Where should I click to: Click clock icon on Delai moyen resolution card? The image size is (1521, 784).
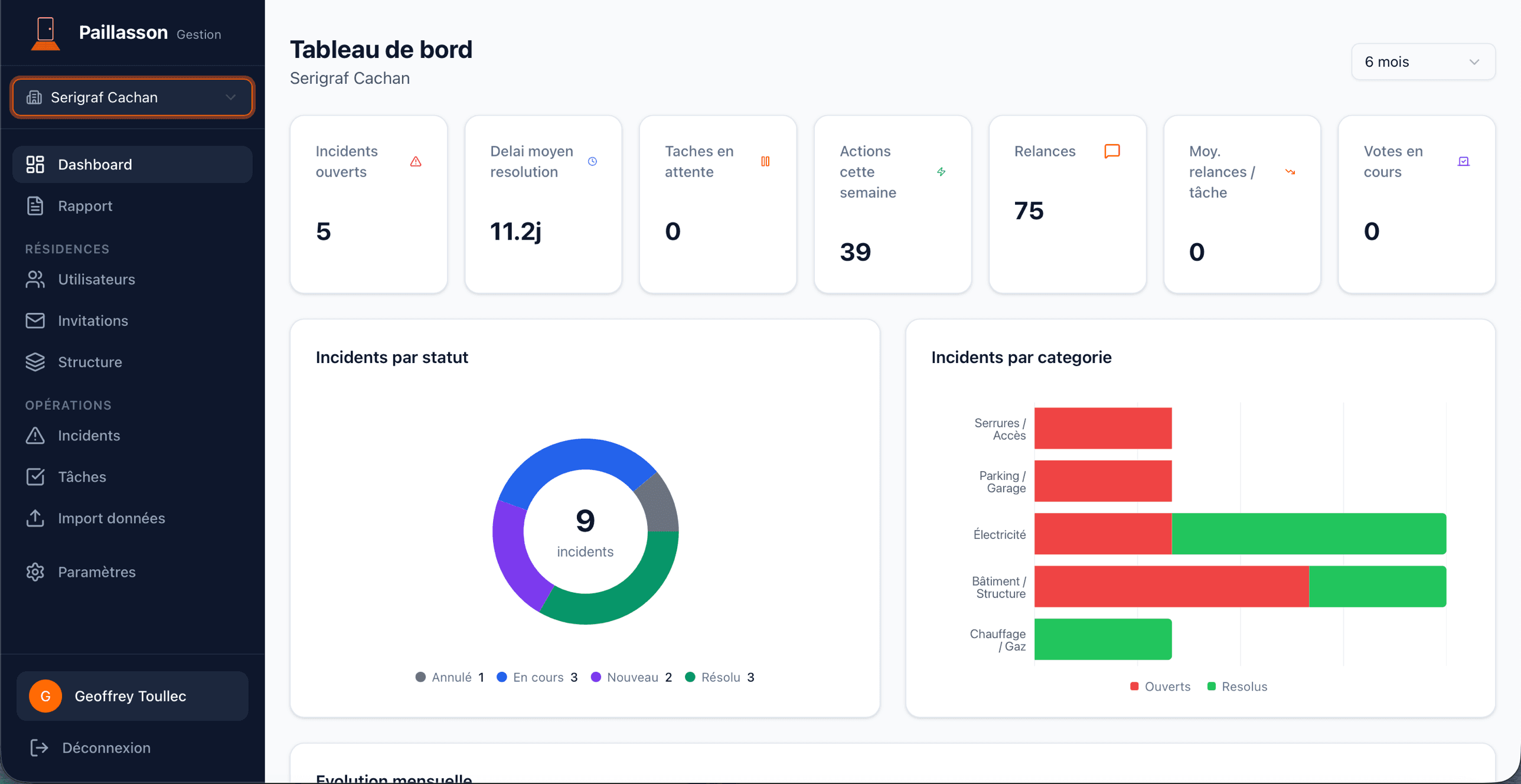[592, 161]
